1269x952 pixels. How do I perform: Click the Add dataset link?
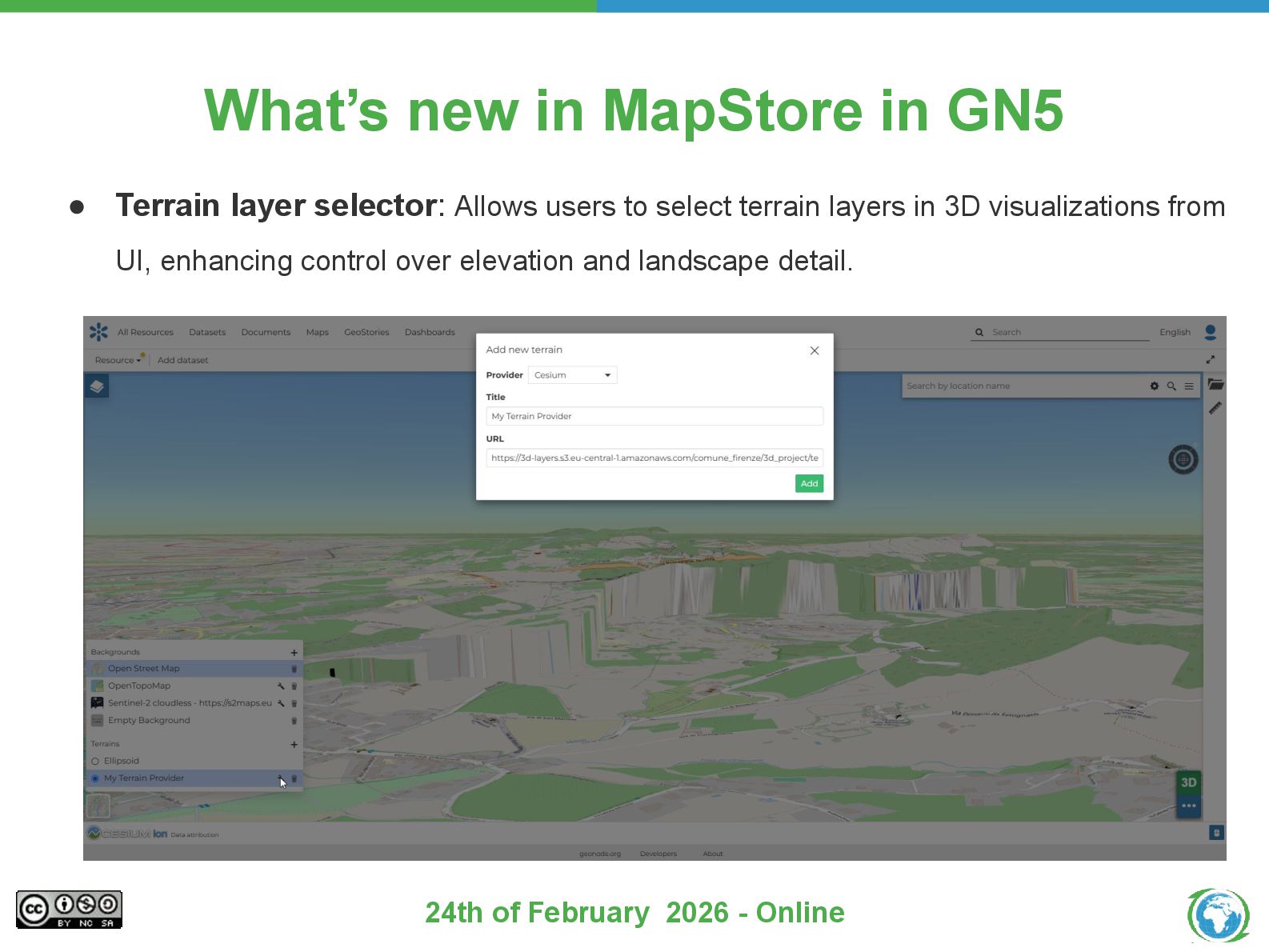point(182,360)
